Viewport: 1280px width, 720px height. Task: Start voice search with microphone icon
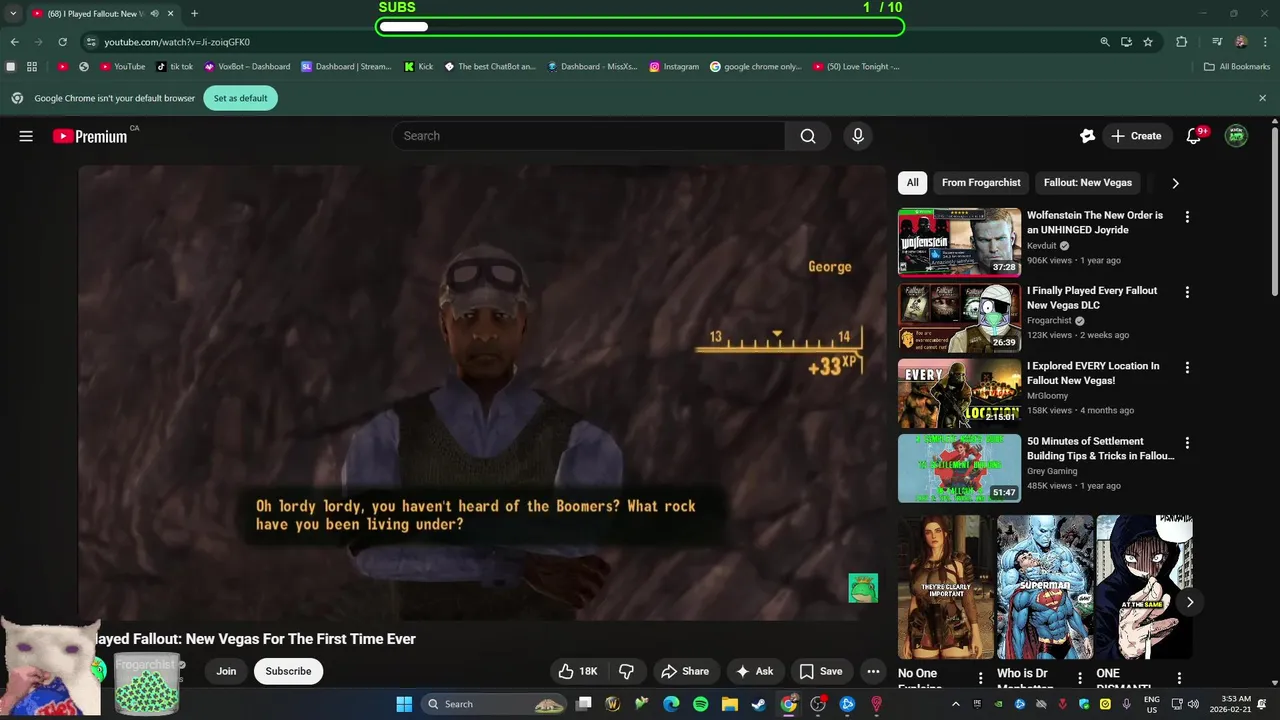coord(857,136)
